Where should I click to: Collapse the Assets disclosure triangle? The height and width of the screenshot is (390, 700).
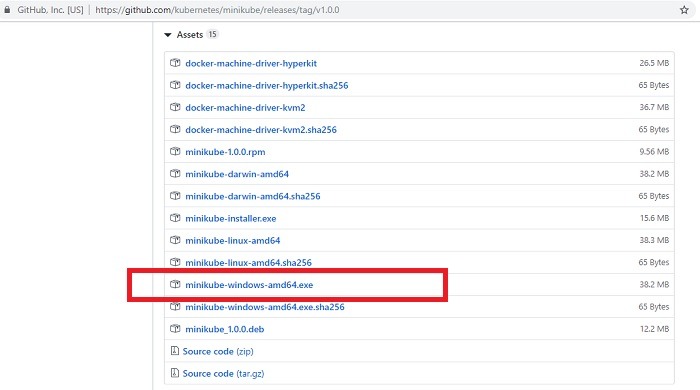pos(168,35)
